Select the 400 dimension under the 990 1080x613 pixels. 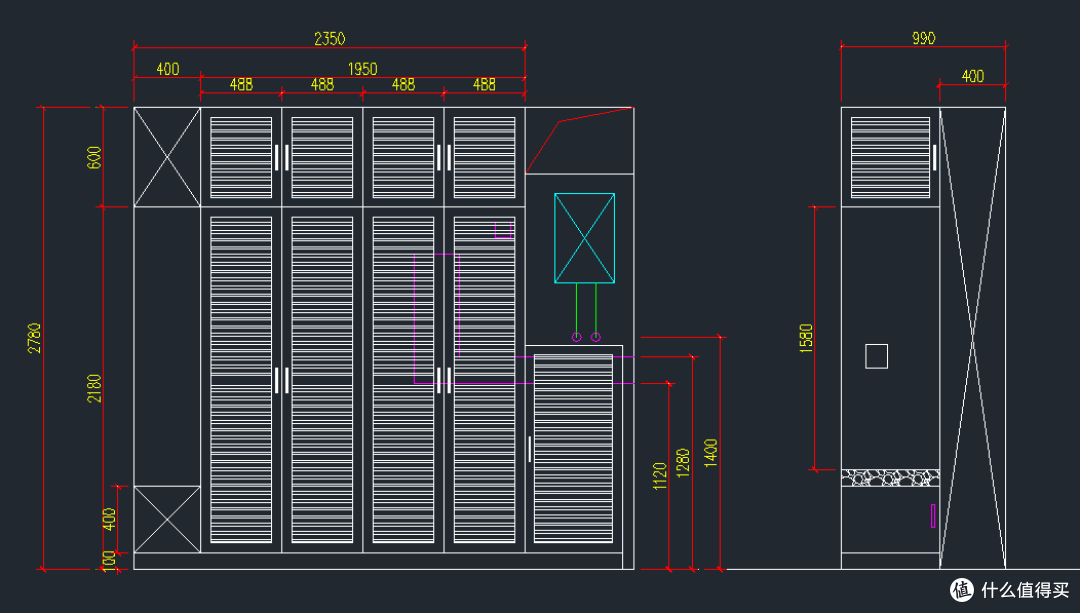point(973,76)
